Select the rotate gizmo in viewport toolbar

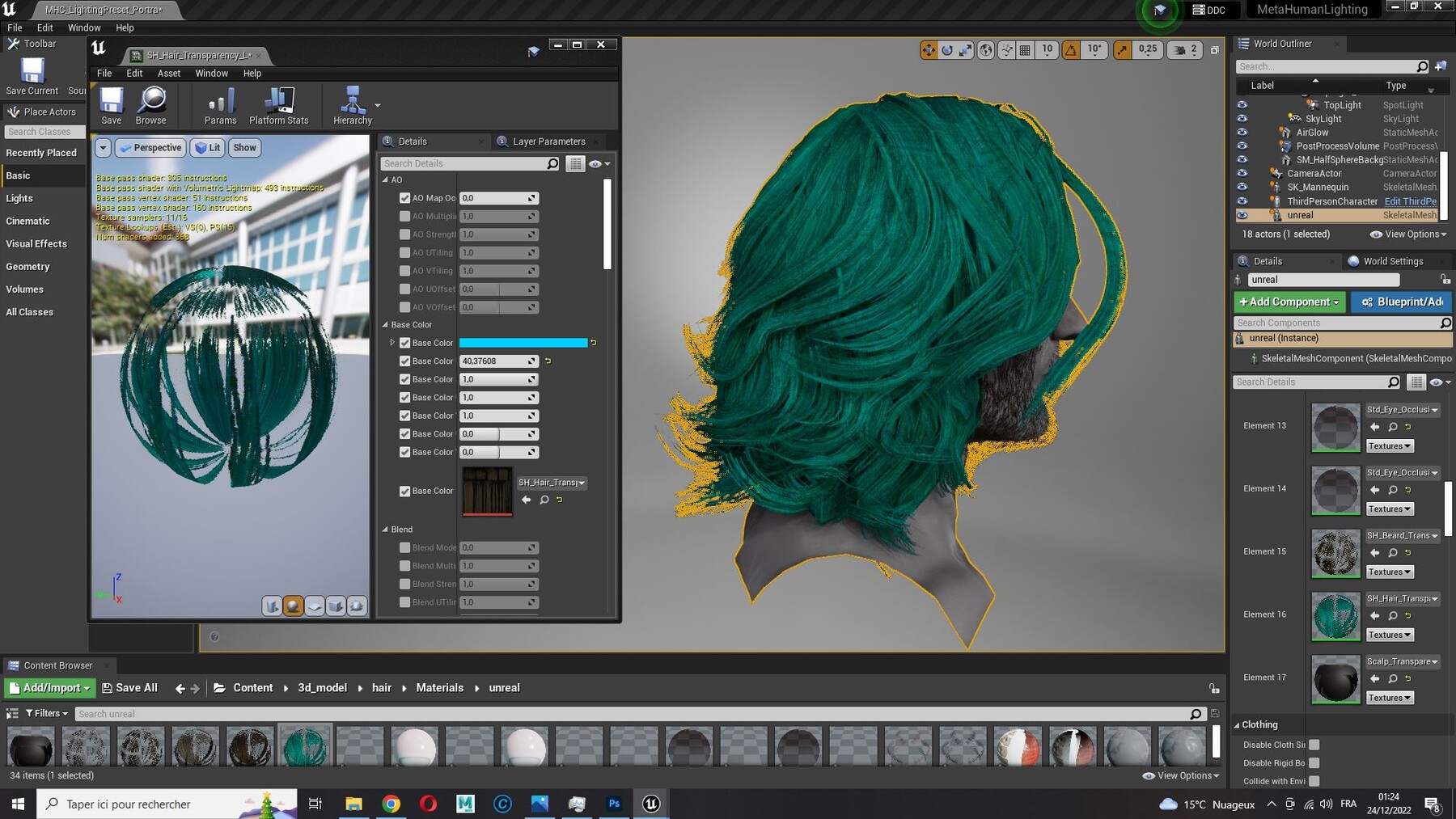click(947, 50)
